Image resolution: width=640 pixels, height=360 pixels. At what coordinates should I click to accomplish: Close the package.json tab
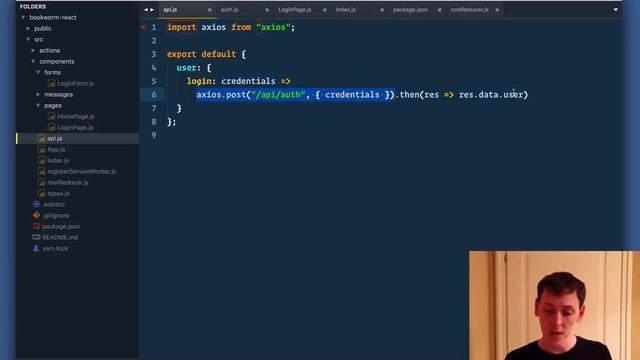[x=440, y=10]
